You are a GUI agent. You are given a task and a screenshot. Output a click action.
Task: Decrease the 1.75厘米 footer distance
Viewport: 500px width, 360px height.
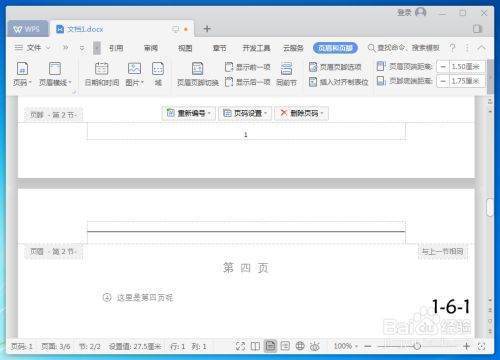[x=443, y=81]
